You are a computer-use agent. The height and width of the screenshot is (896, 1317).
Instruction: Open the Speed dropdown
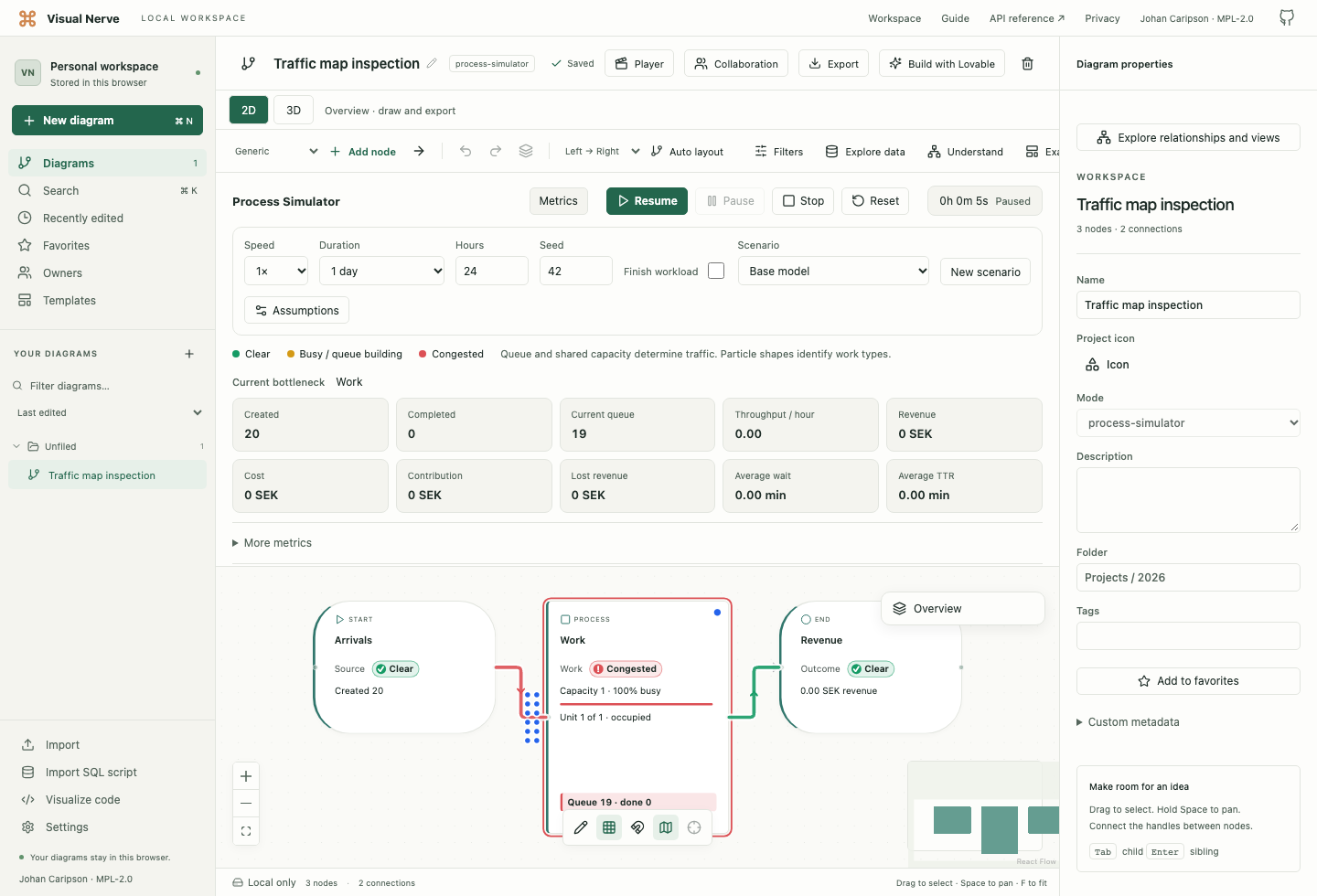pos(276,271)
